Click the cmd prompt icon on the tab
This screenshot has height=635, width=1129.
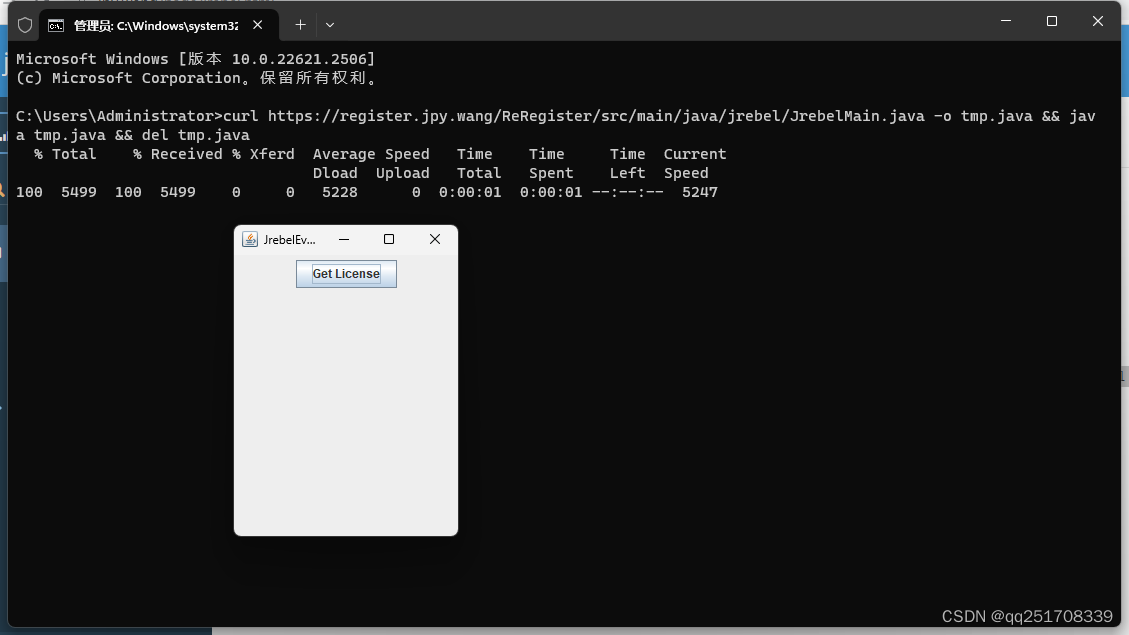(x=56, y=24)
